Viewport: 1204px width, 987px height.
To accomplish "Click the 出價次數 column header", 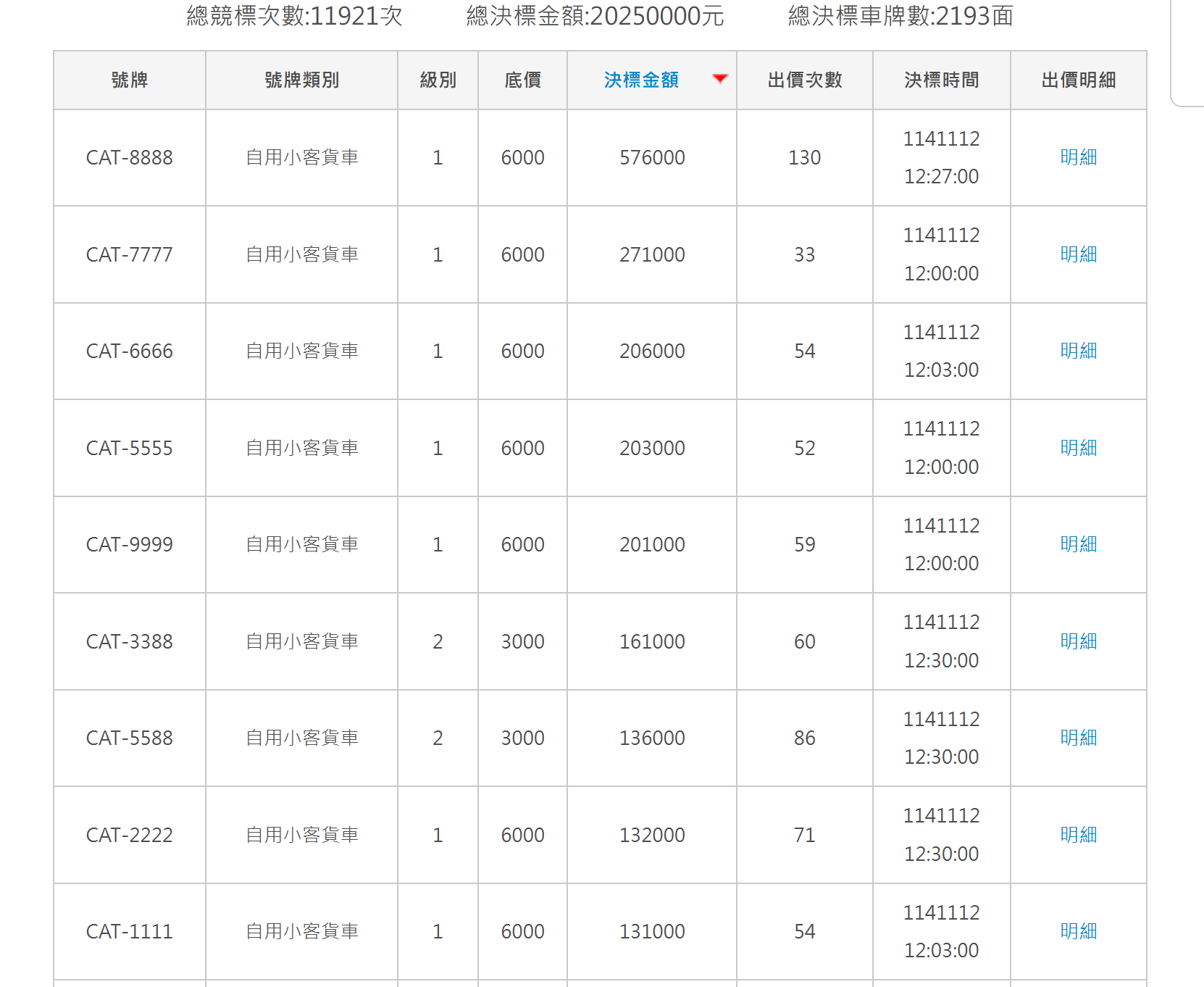I will coord(804,80).
